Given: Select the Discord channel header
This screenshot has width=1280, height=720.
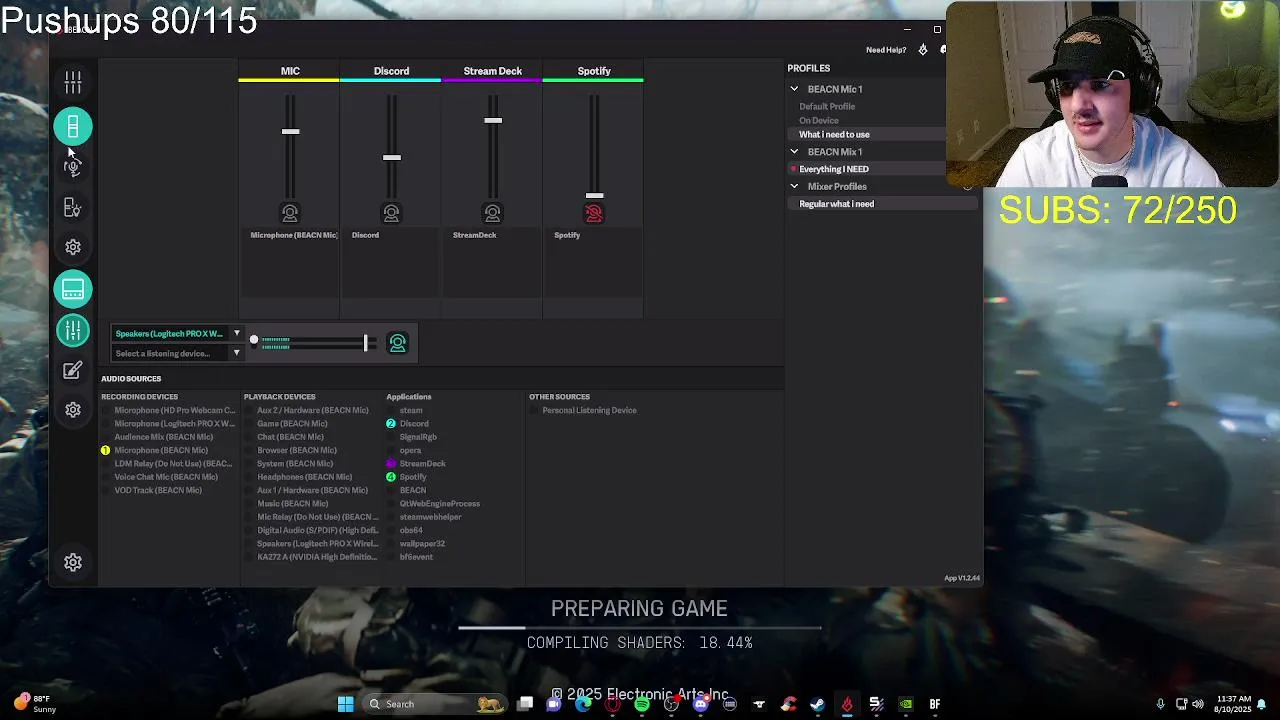Looking at the screenshot, I should click(x=391, y=71).
